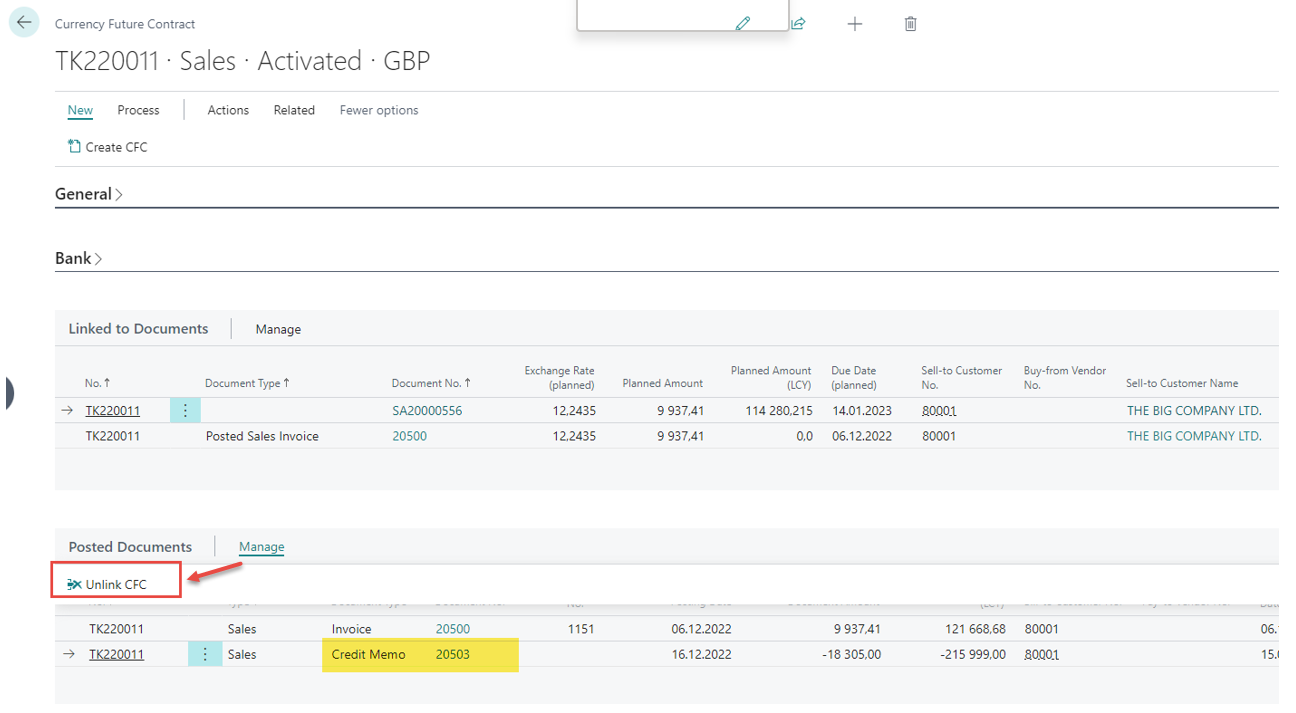Open the Actions menu

[228, 110]
